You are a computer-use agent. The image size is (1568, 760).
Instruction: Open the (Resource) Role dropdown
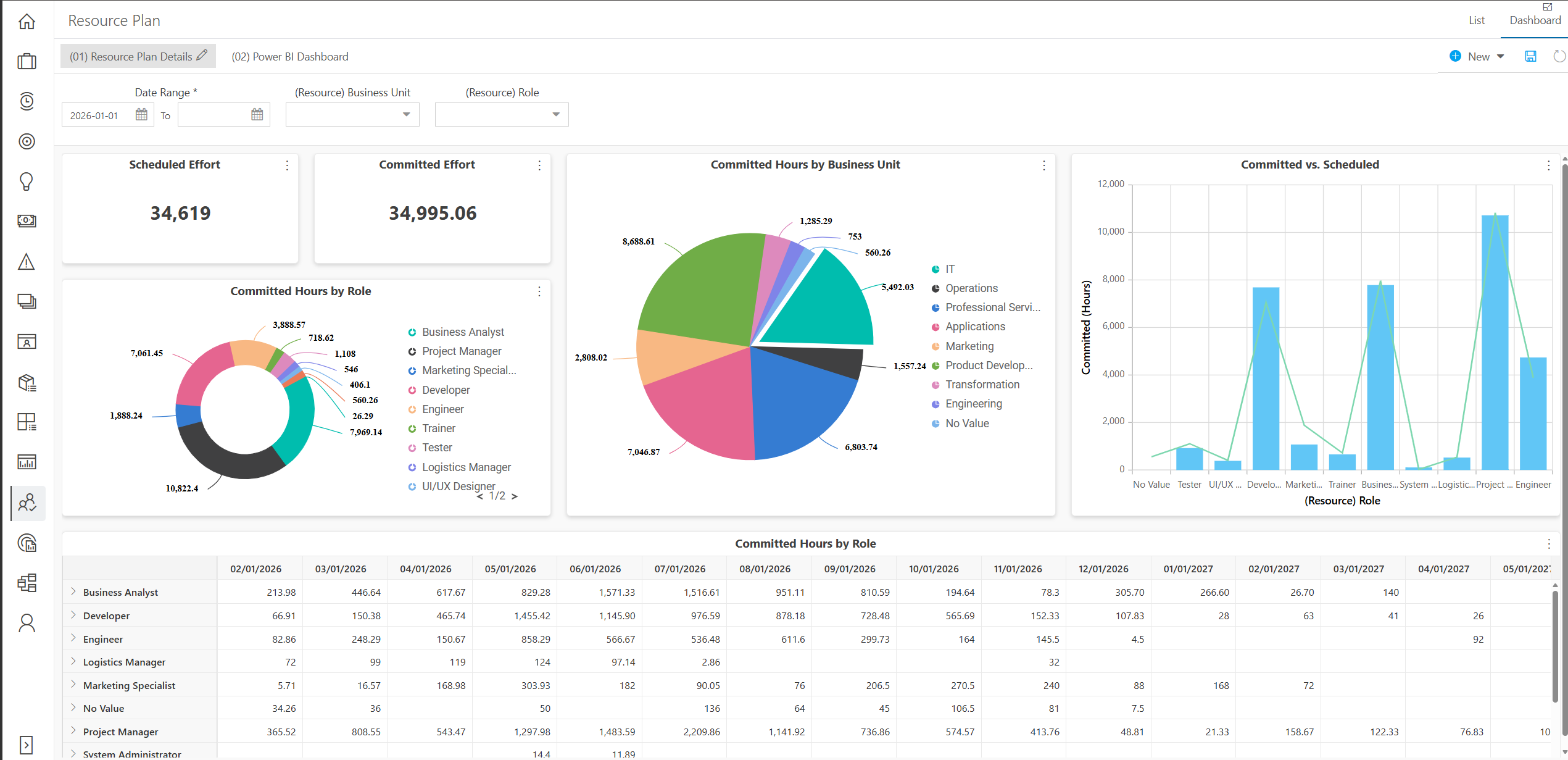(x=502, y=115)
